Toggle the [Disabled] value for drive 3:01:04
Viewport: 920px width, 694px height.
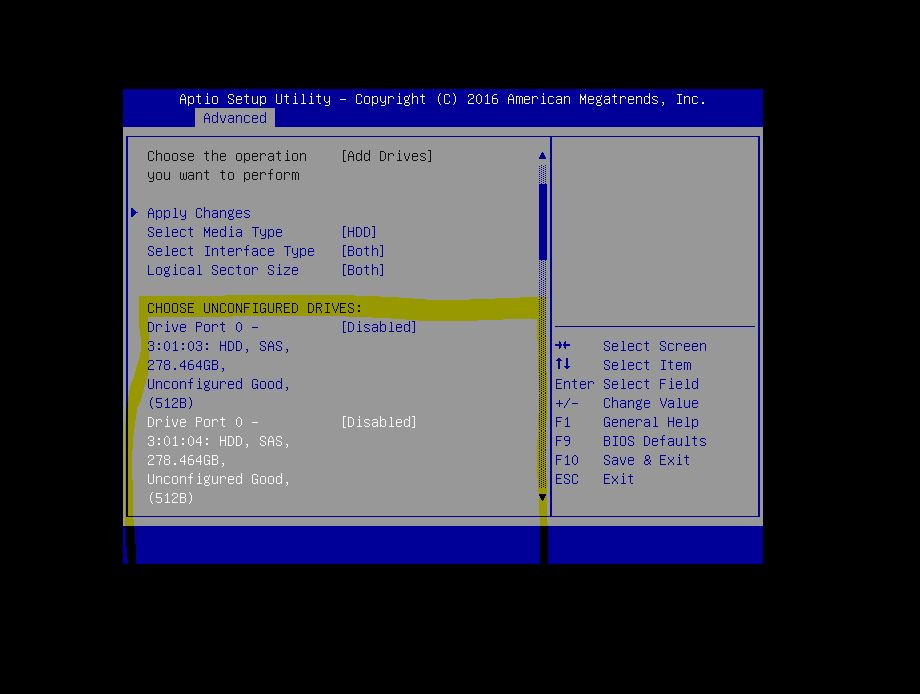pos(378,422)
